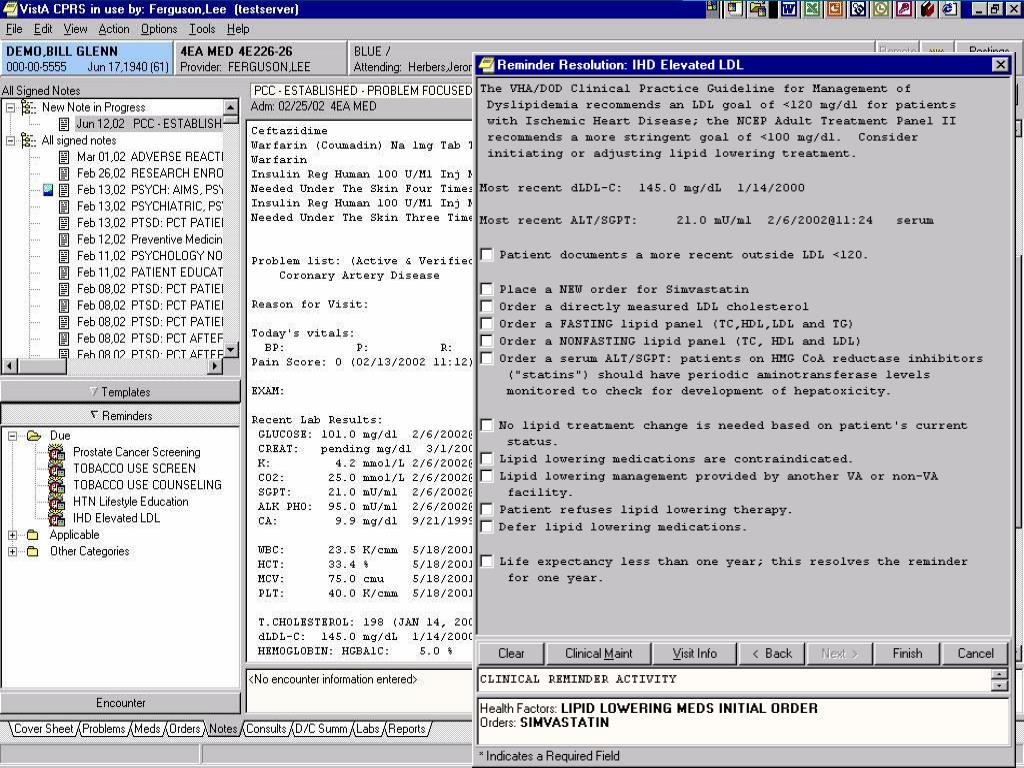Screen dimensions: 1024x768
Task: Switch to the Orders tab
Action: click(x=184, y=729)
